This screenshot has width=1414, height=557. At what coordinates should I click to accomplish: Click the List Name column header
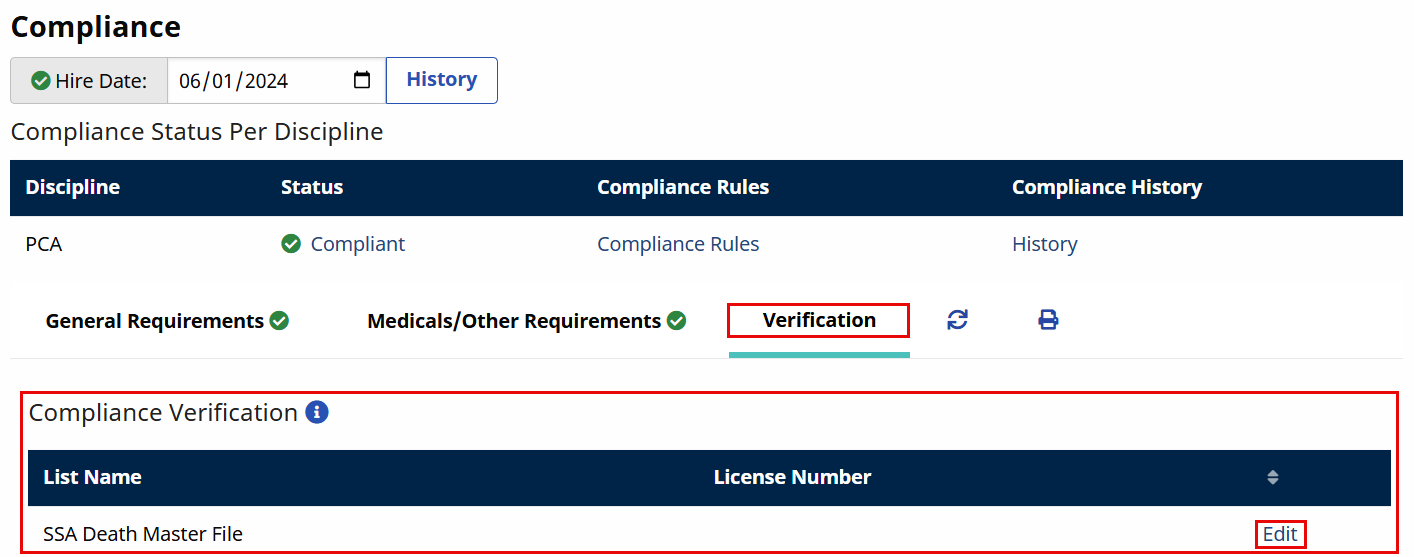click(x=92, y=478)
